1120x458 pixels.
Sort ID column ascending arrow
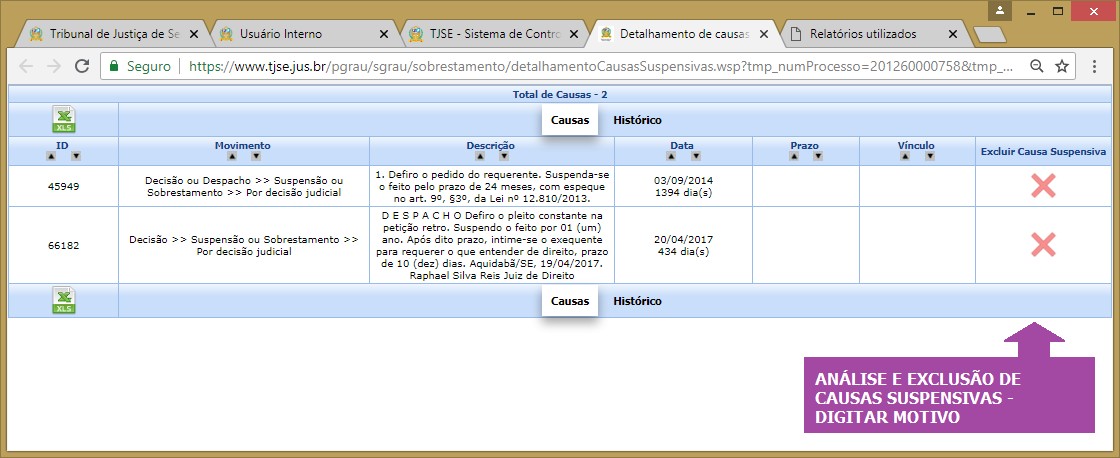[x=50, y=156]
